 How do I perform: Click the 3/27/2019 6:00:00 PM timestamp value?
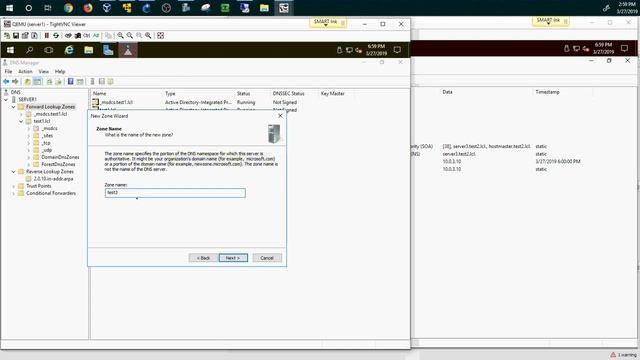(558, 161)
